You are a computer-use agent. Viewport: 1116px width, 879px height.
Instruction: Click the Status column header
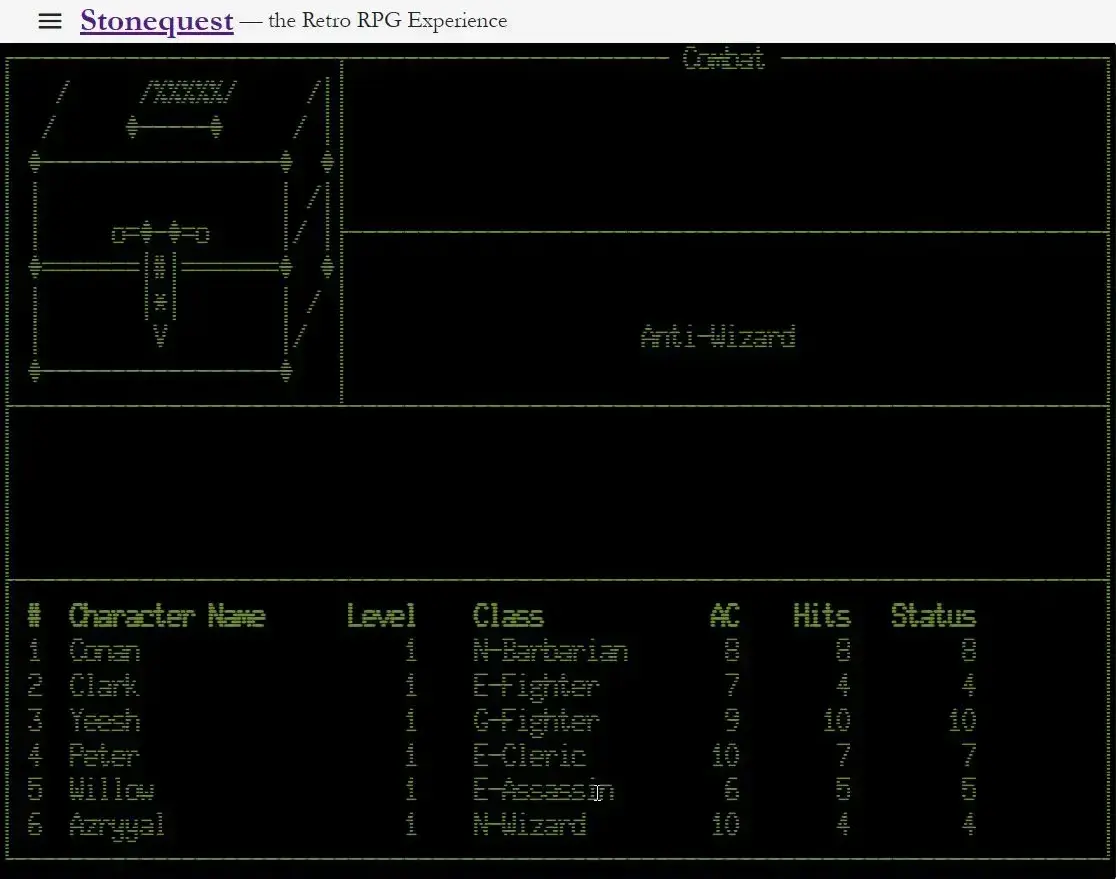933,616
